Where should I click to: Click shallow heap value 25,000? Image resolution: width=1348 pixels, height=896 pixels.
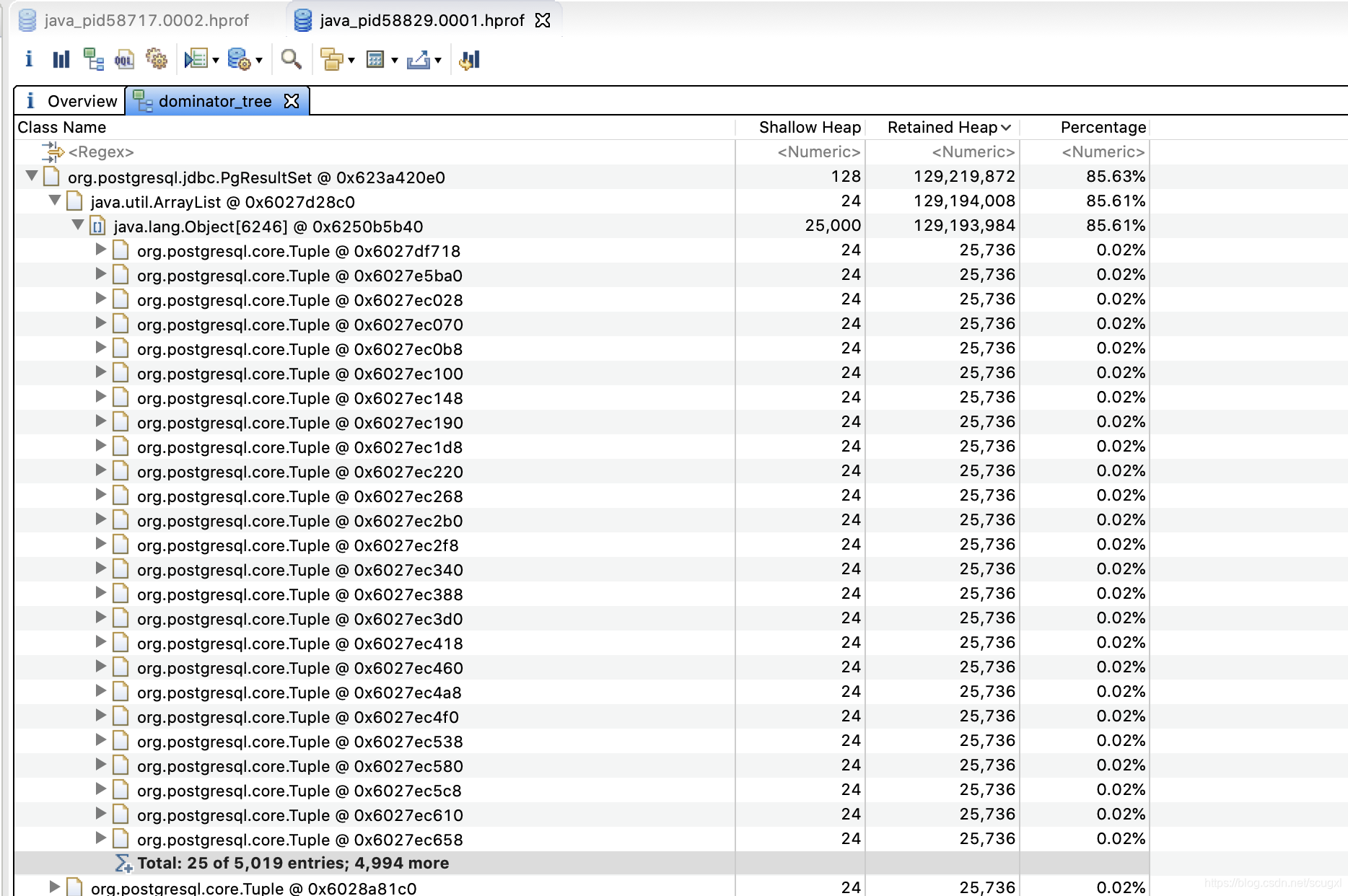tap(833, 225)
